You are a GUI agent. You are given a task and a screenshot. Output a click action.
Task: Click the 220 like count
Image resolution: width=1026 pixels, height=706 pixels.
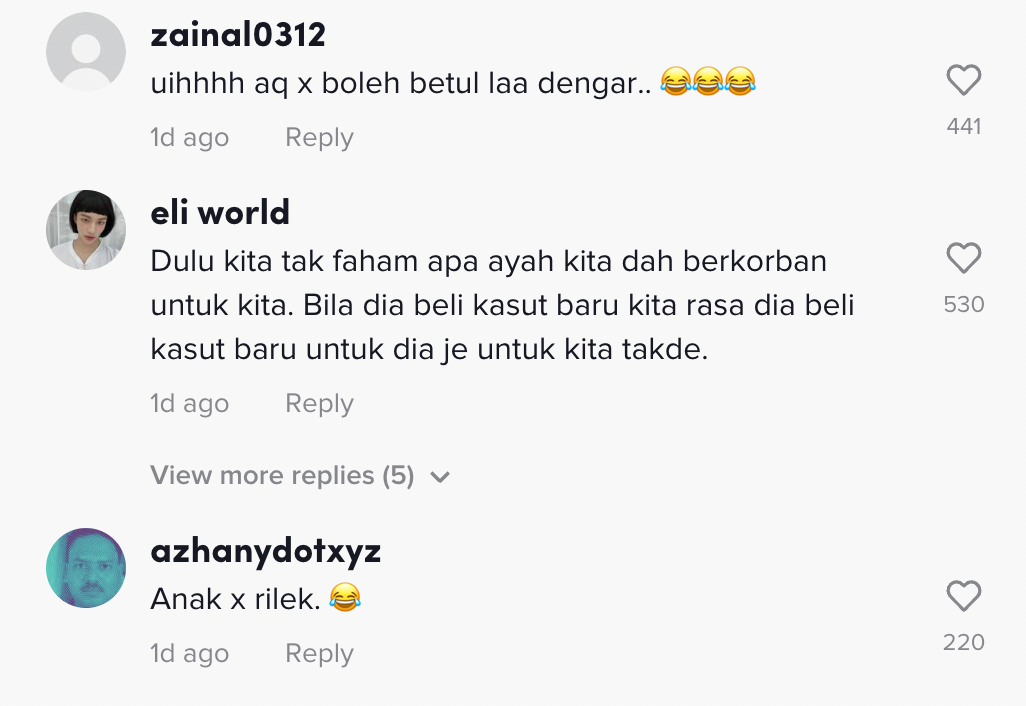tap(964, 642)
